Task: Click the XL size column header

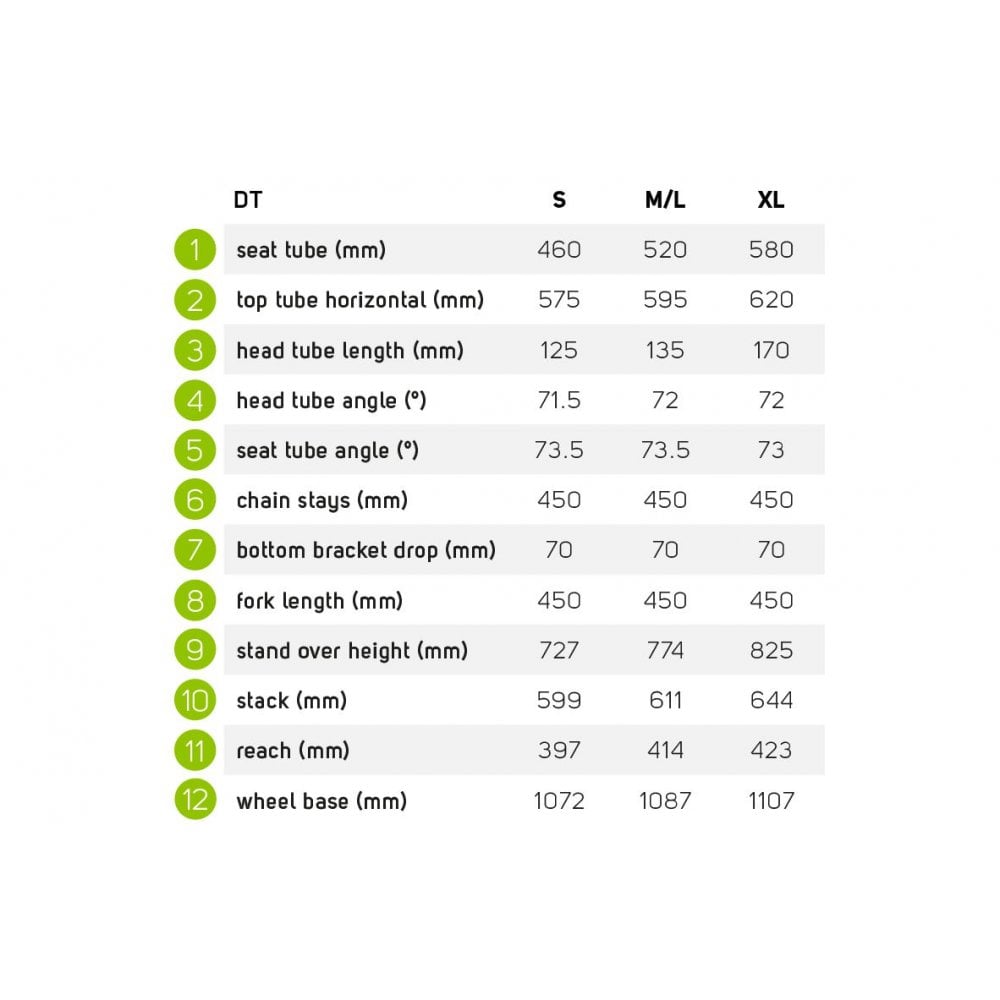Action: click(x=771, y=200)
